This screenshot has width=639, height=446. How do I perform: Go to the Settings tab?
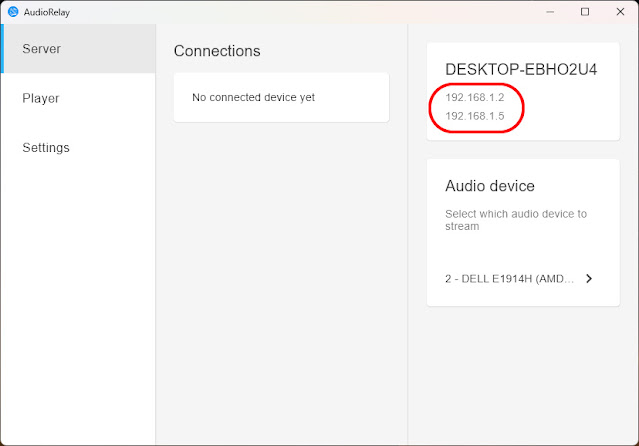pos(46,147)
